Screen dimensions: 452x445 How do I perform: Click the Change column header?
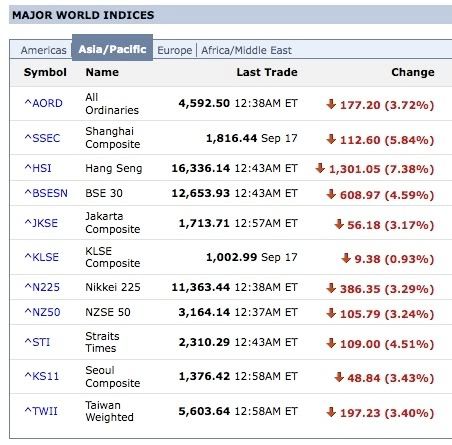tap(413, 72)
